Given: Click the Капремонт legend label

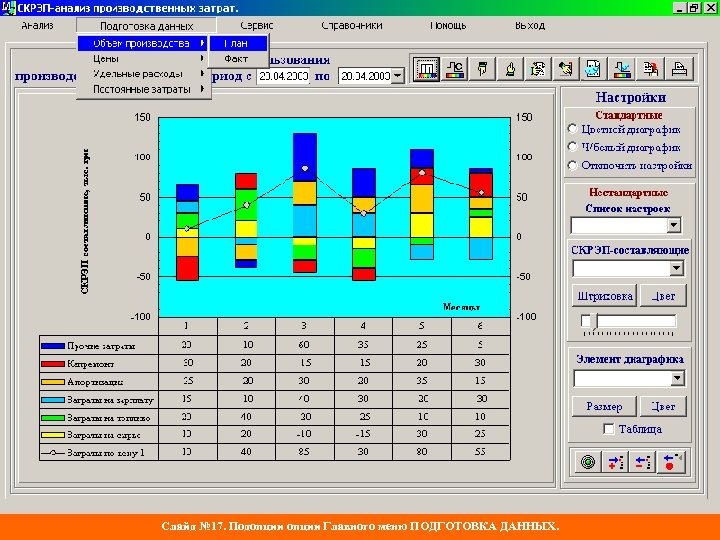Looking at the screenshot, I should click(90, 364).
